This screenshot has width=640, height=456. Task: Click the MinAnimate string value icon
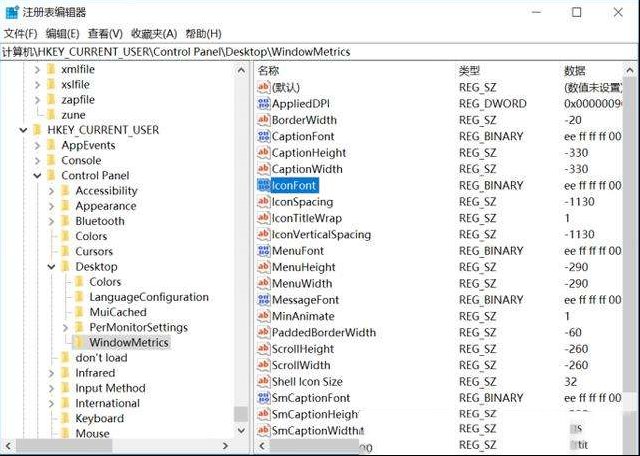[264, 316]
